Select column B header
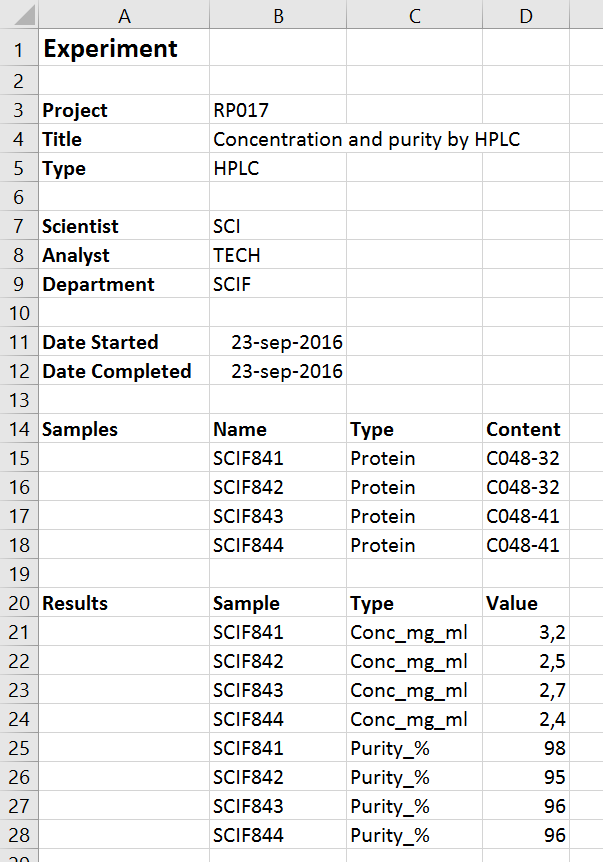This screenshot has height=862, width=603. [277, 15]
